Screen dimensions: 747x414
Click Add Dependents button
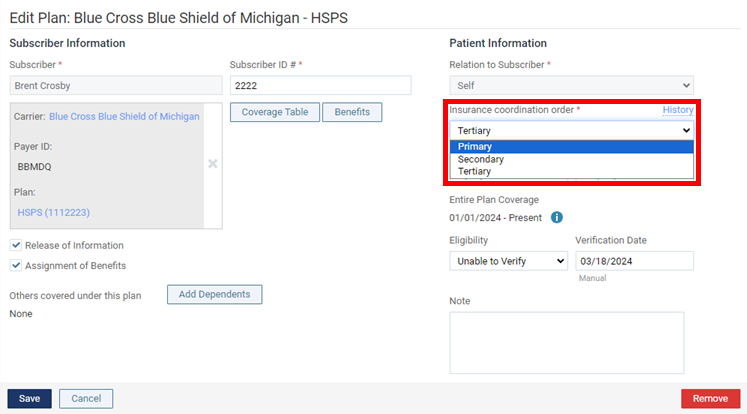[x=214, y=294]
